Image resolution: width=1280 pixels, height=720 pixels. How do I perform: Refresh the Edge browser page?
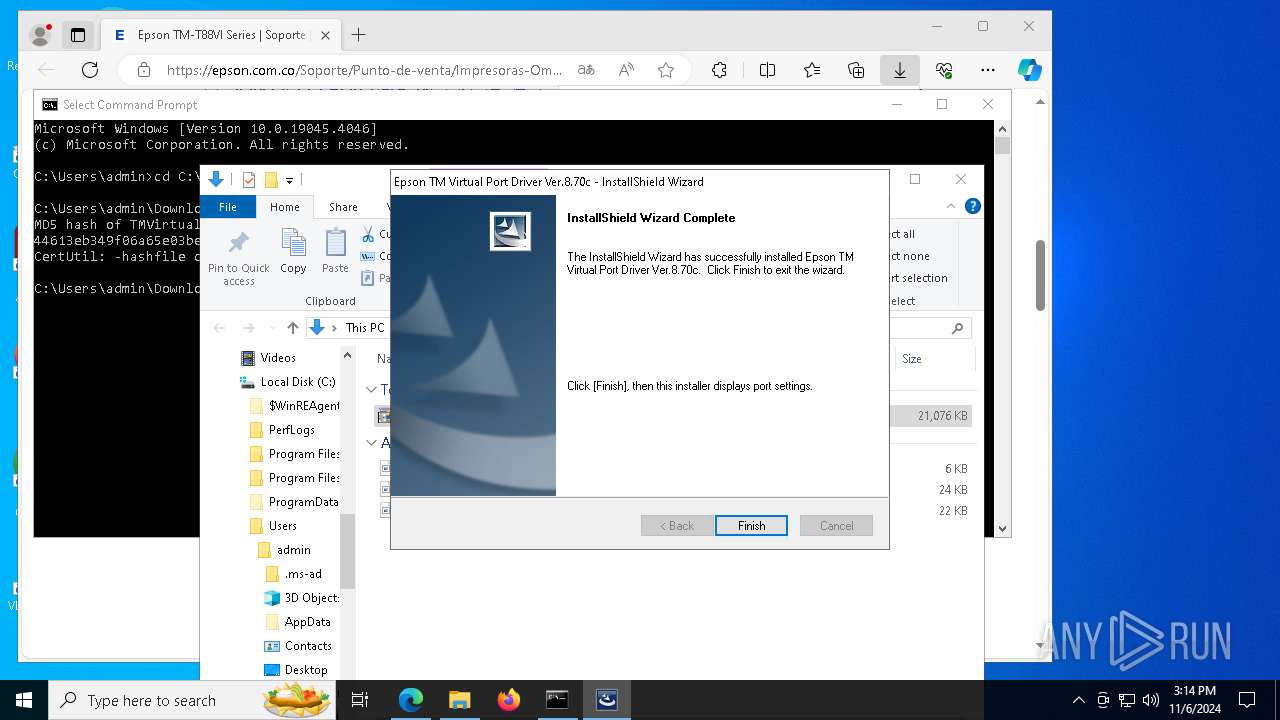click(x=90, y=70)
